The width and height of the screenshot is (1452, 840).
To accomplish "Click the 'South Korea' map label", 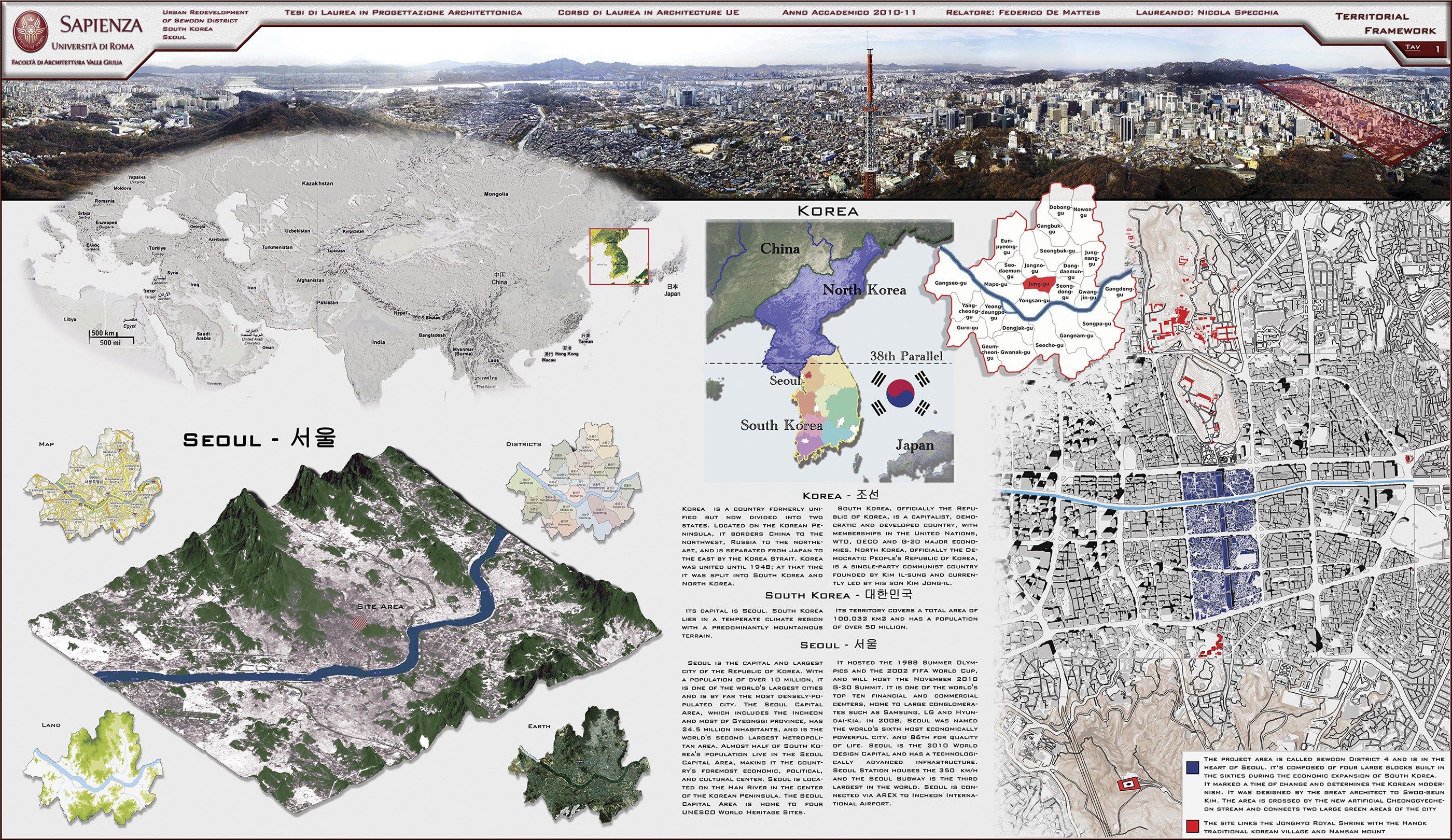I will (781, 425).
